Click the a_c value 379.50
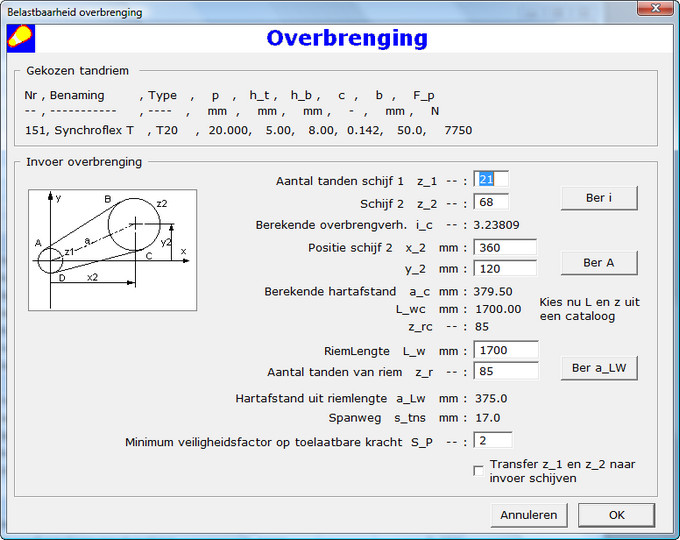Viewport: 680px width, 540px height. click(x=493, y=291)
